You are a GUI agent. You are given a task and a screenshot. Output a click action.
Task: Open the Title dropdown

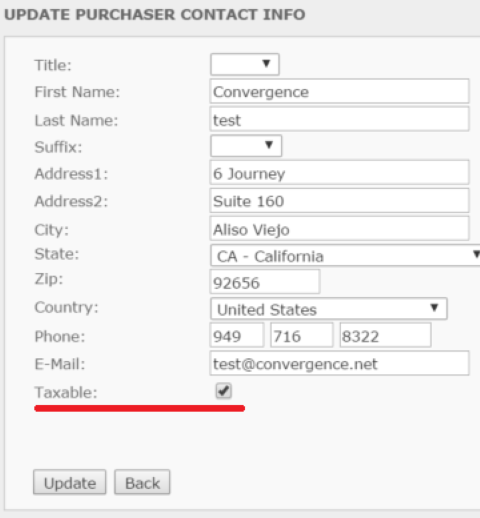pyautogui.click(x=245, y=64)
